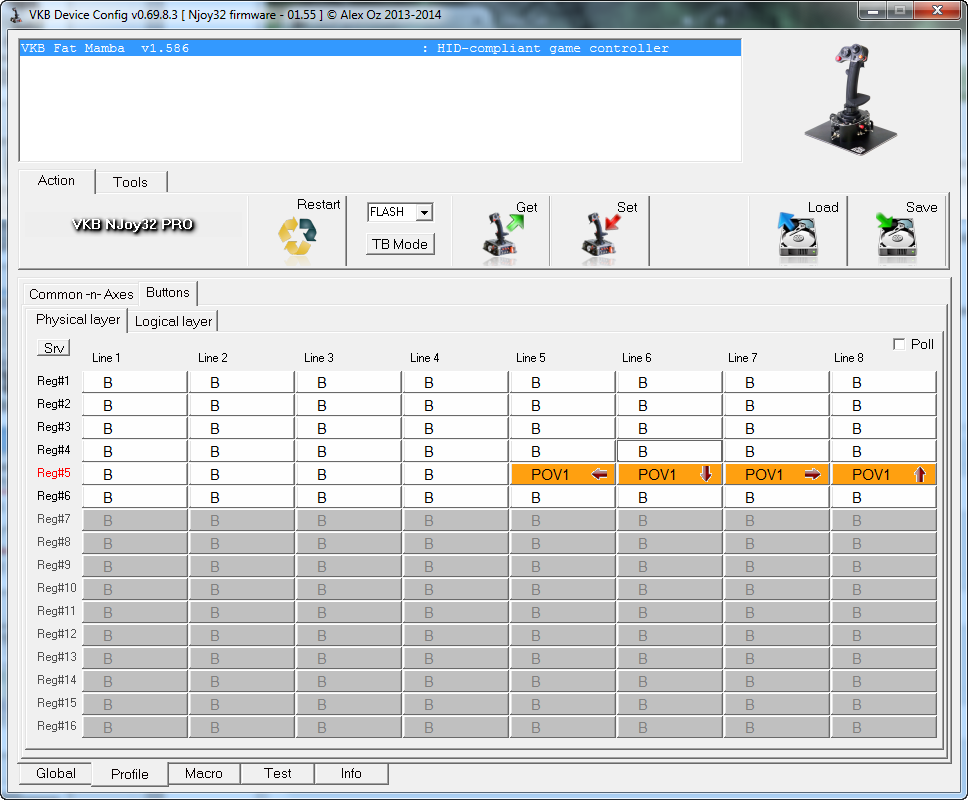Click the TB Mode button
This screenshot has width=968, height=800.
400,244
